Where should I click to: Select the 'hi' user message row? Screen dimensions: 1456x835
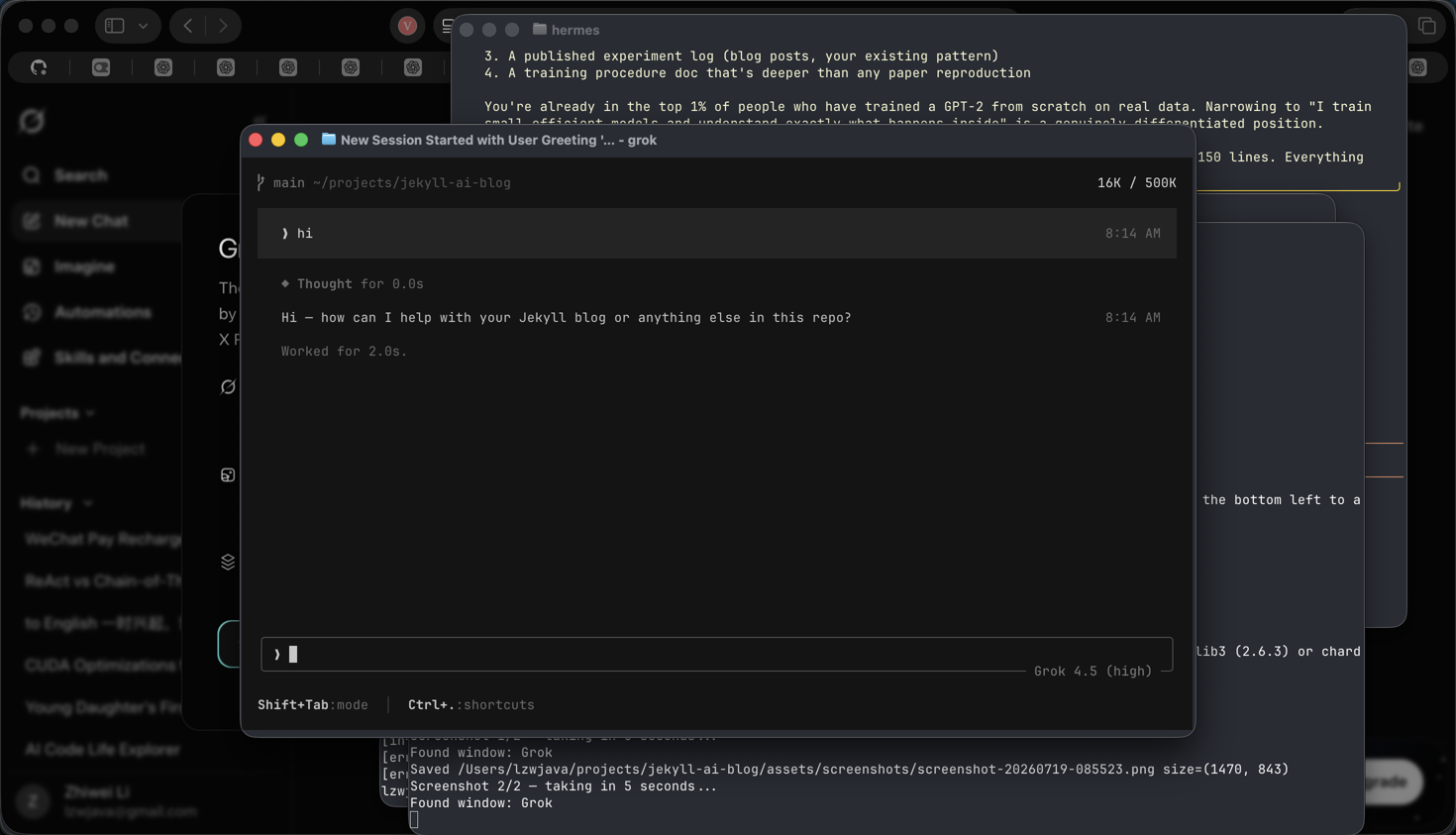click(717, 234)
